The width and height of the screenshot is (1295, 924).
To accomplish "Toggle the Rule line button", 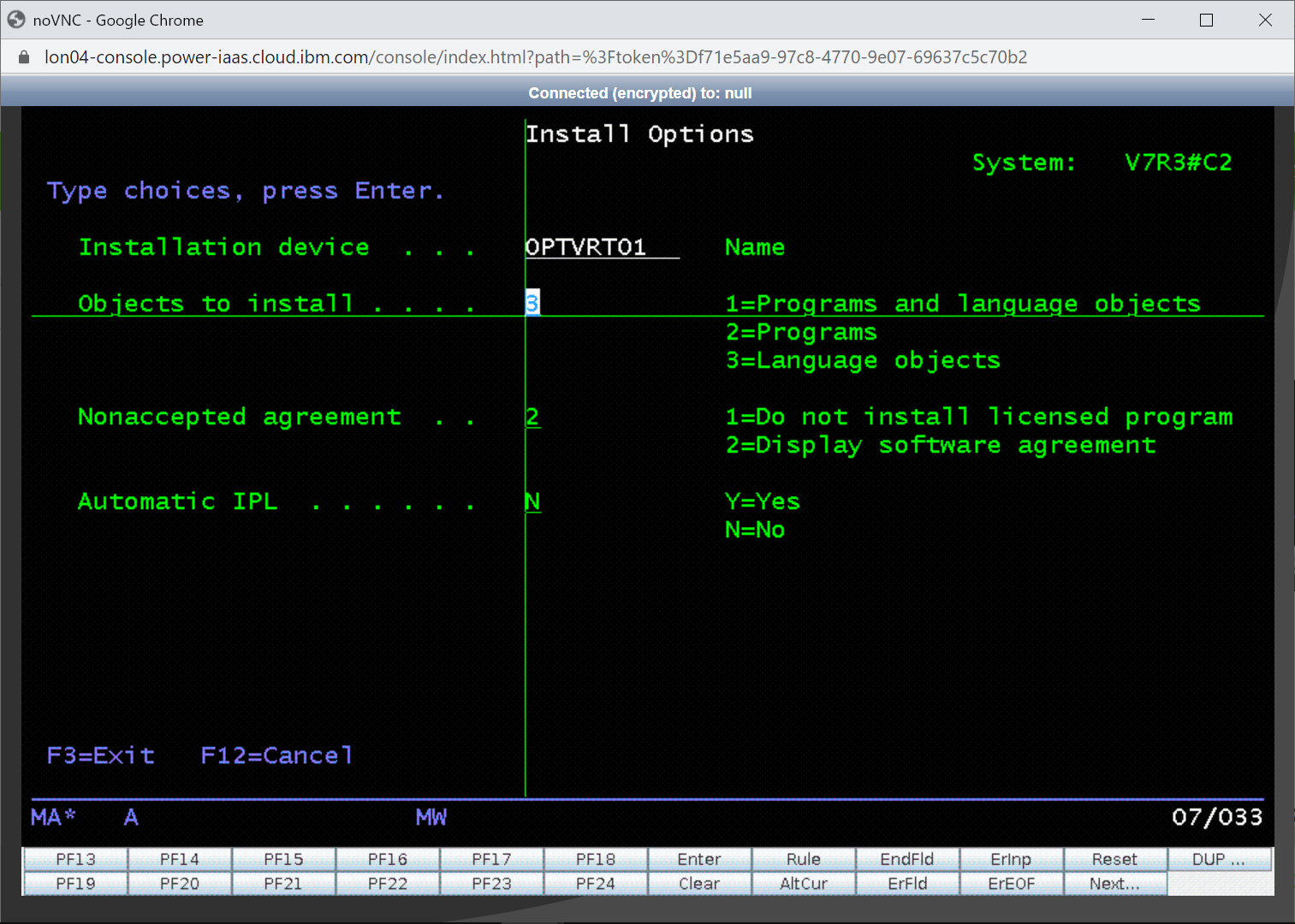I will [x=804, y=859].
